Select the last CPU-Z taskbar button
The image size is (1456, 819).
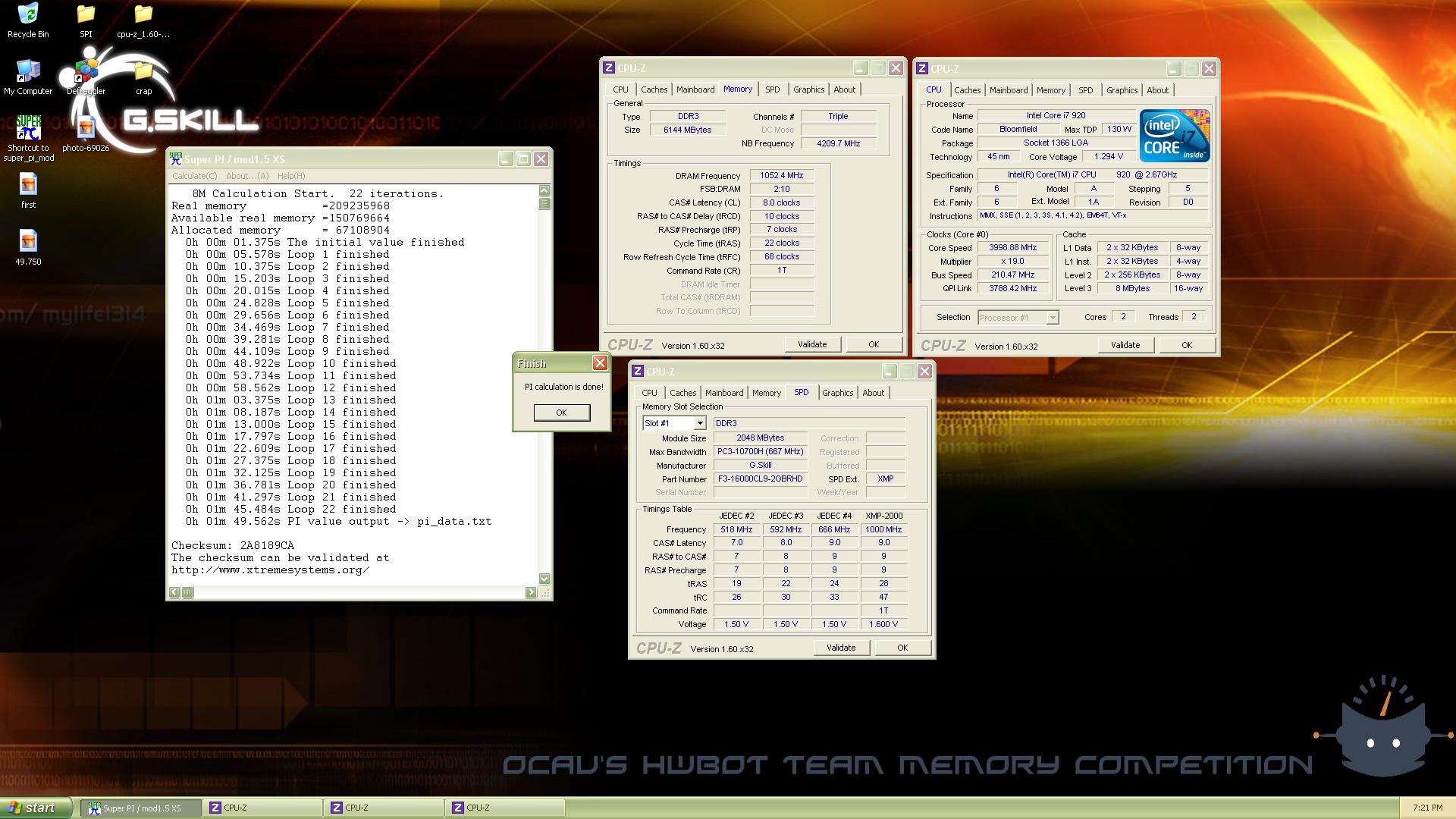[506, 808]
